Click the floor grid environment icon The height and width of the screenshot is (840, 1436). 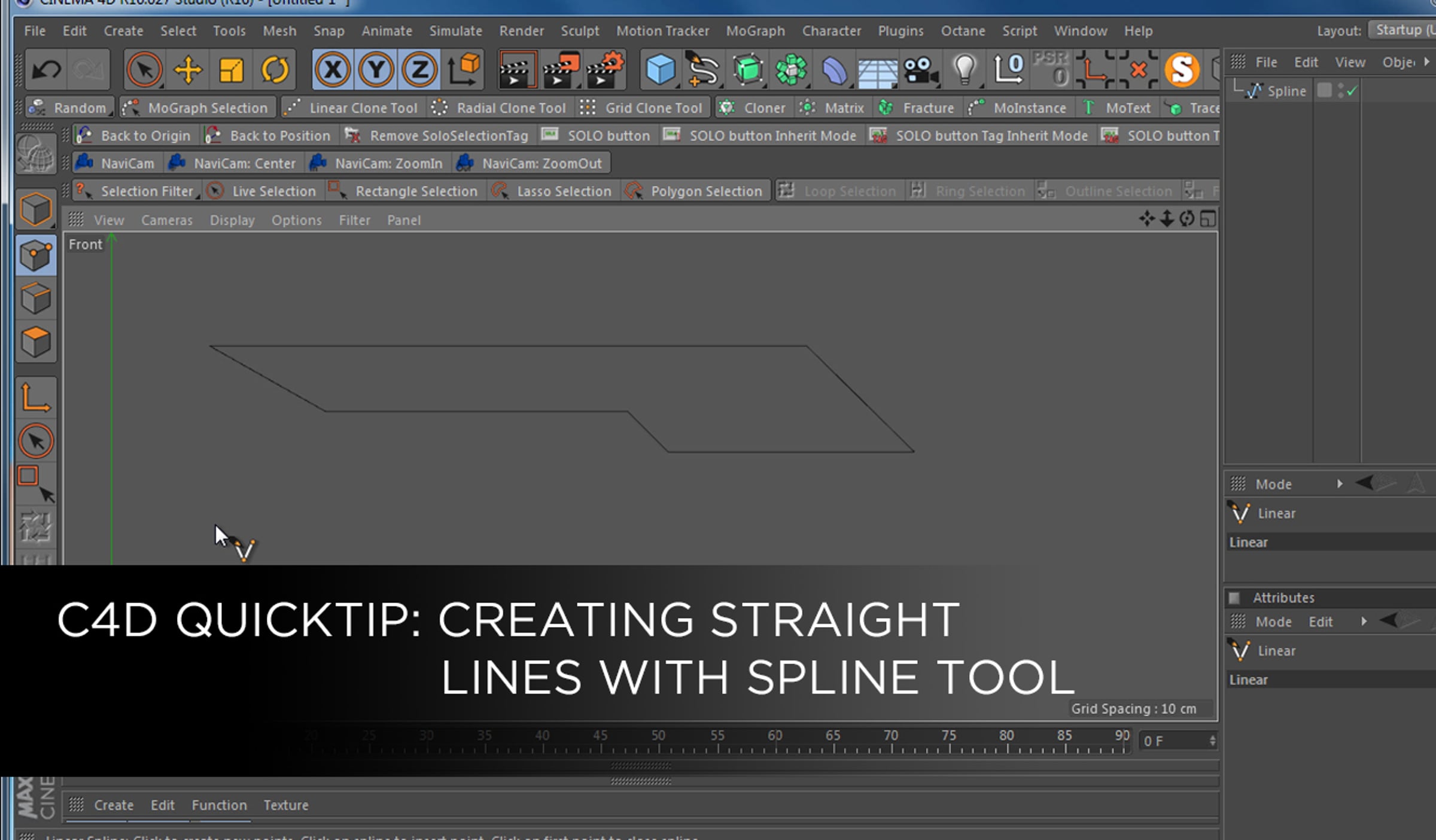877,73
